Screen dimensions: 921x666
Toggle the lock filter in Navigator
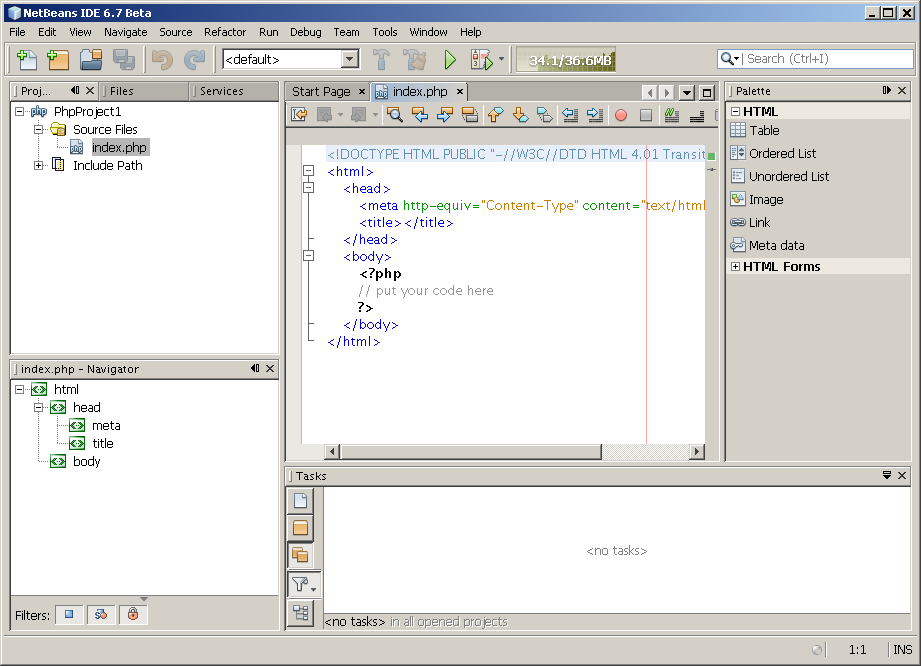point(132,615)
